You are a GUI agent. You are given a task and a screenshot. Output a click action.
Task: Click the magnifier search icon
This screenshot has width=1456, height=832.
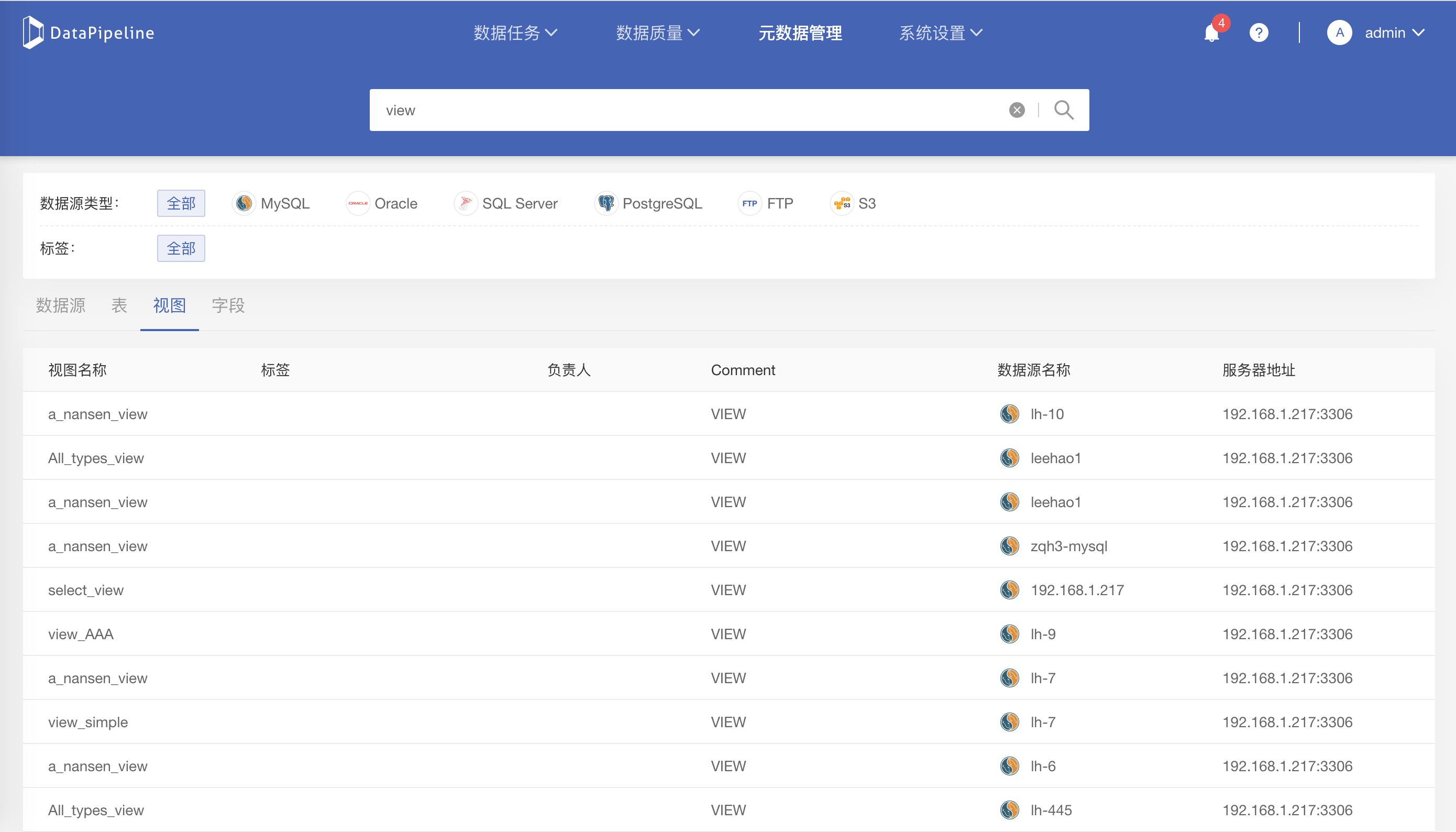1064,110
